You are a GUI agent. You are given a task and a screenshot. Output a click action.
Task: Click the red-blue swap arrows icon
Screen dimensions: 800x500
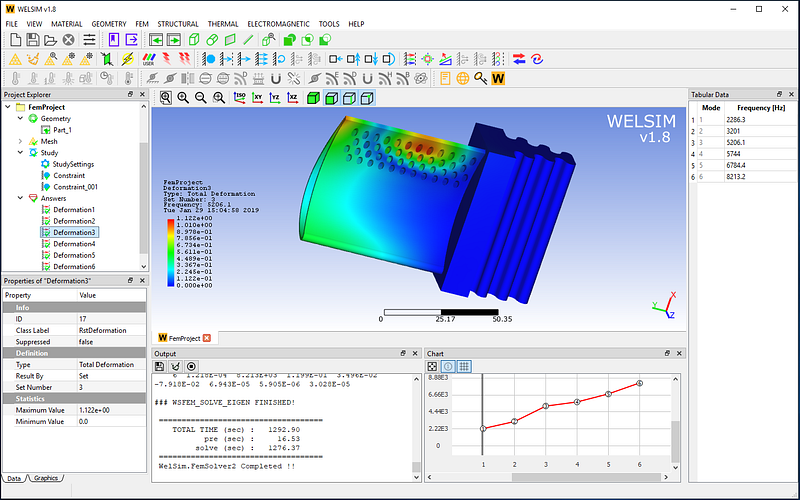(519, 59)
